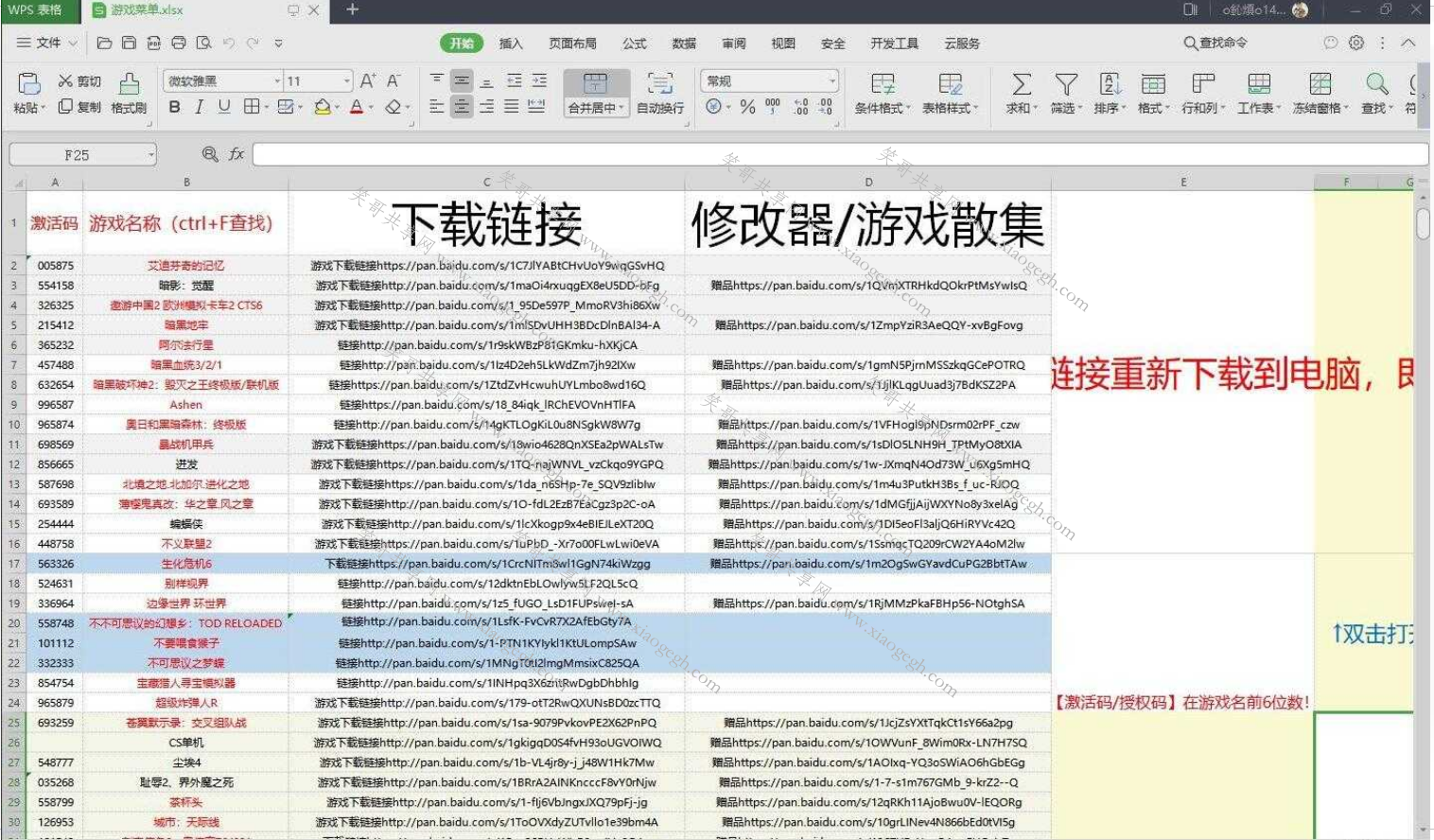Click the zoom magnifier beside fx

210,154
